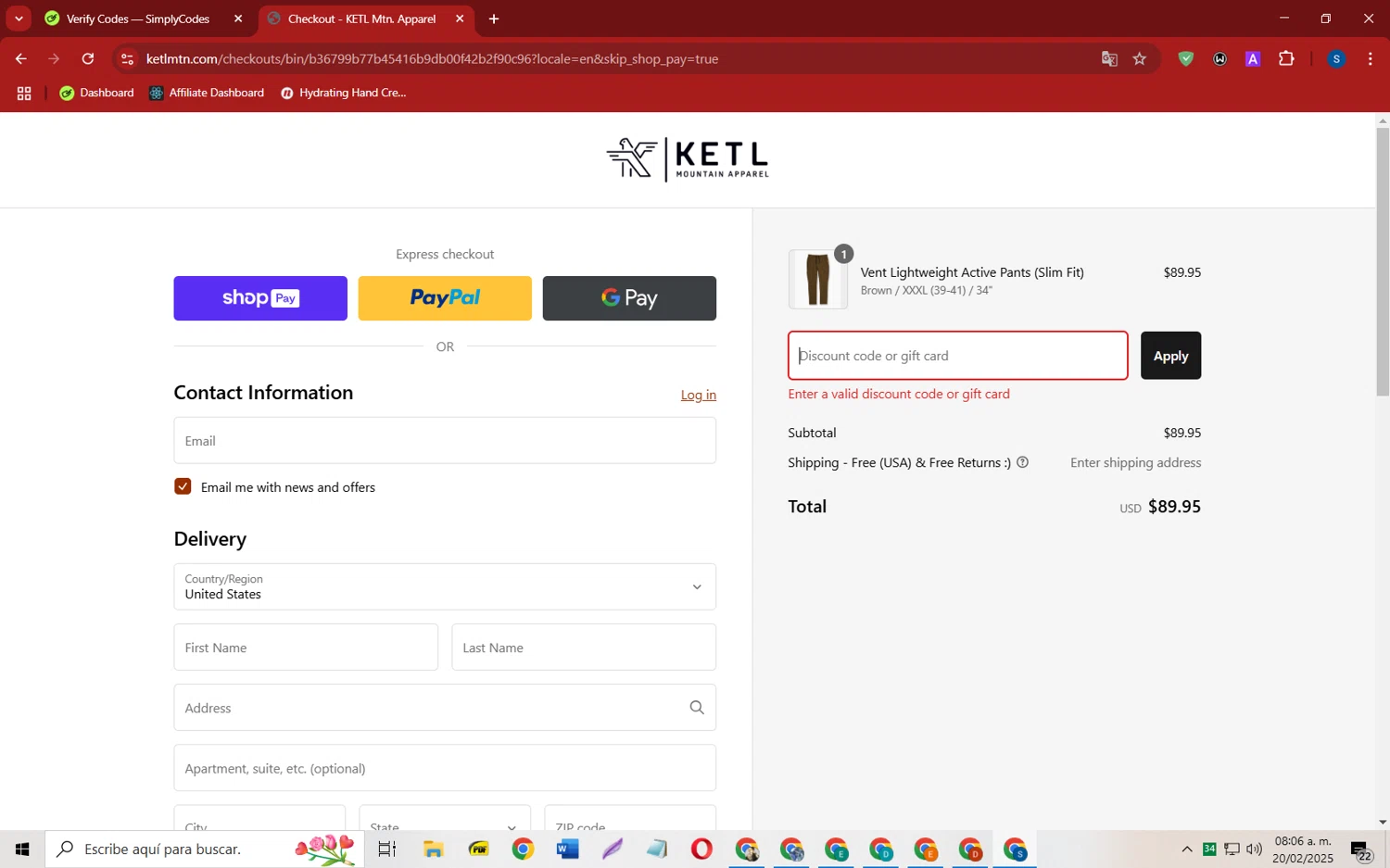Click the Vent Lightweight Pants thumbnail
The width and height of the screenshot is (1390, 868).
(817, 279)
